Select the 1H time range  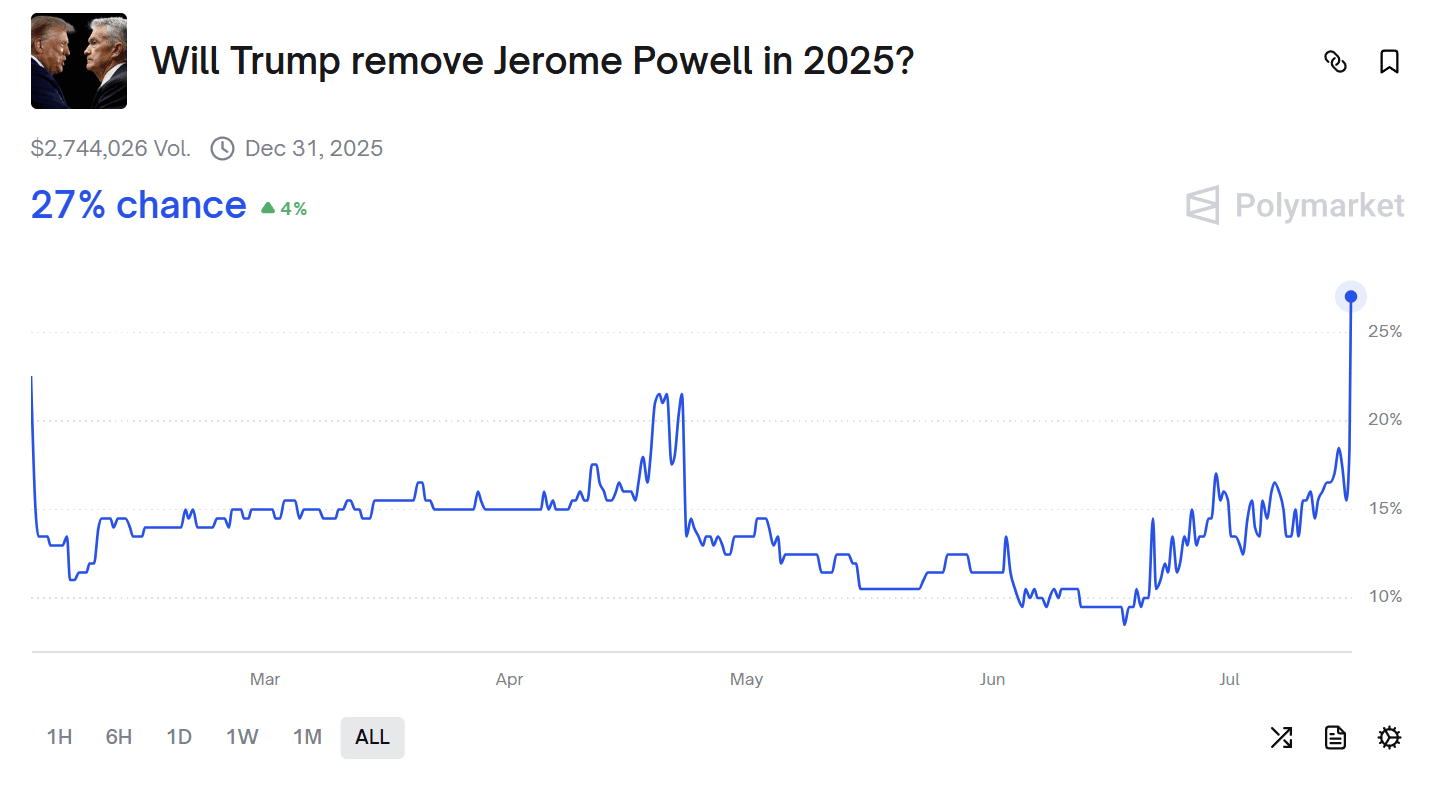click(x=59, y=738)
